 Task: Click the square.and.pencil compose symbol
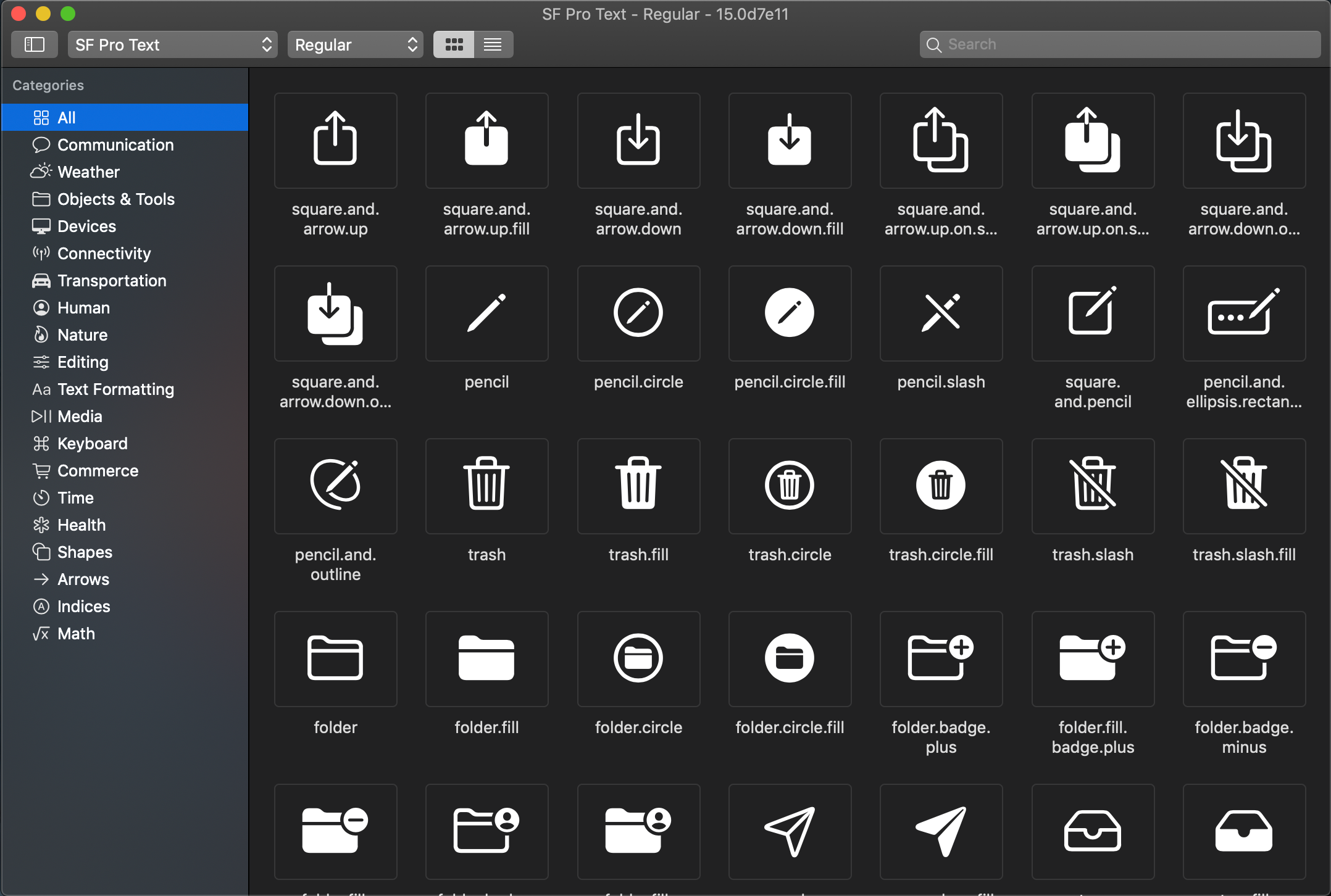(1092, 313)
